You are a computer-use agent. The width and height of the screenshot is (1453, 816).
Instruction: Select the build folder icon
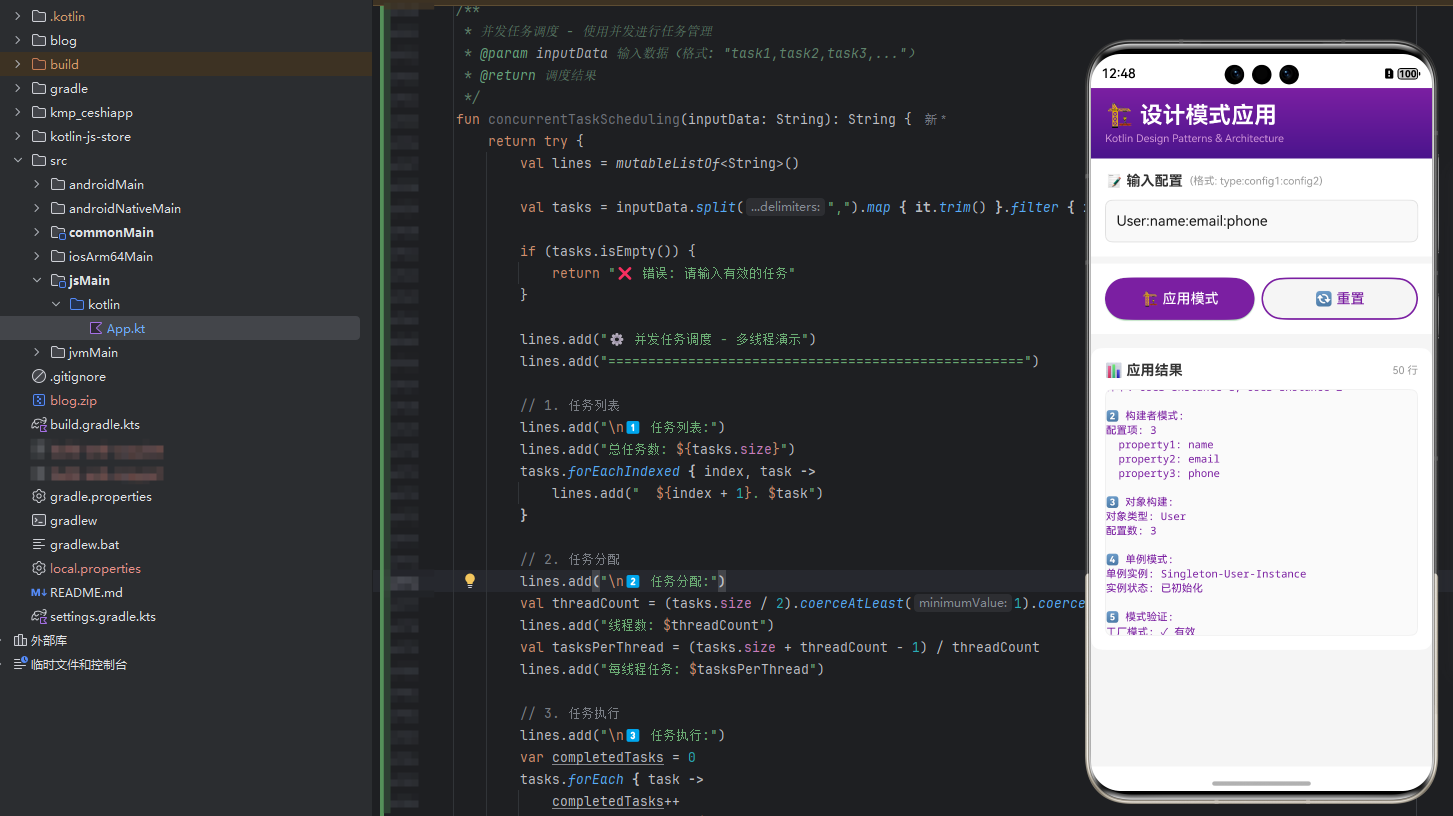[39, 64]
